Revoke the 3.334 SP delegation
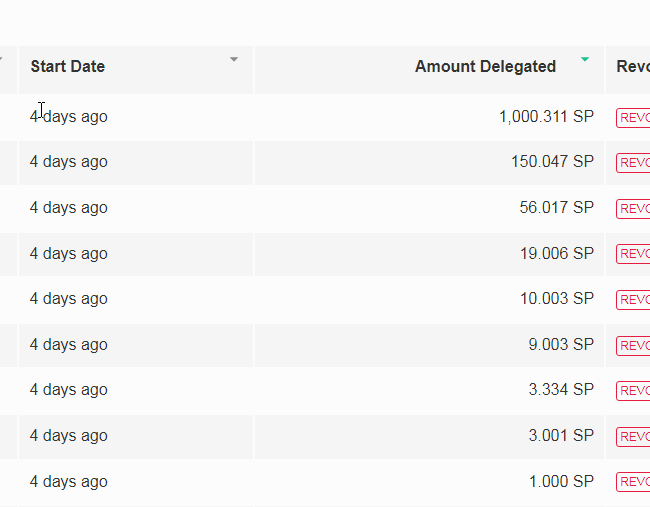This screenshot has height=507, width=650. [x=634, y=390]
